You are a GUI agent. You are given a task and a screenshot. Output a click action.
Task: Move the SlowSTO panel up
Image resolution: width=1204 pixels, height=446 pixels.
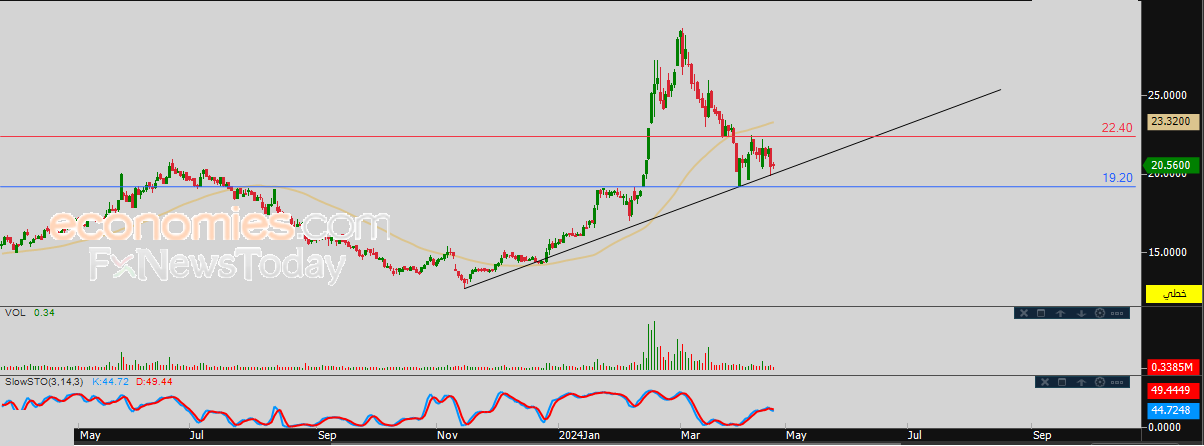click(1081, 382)
